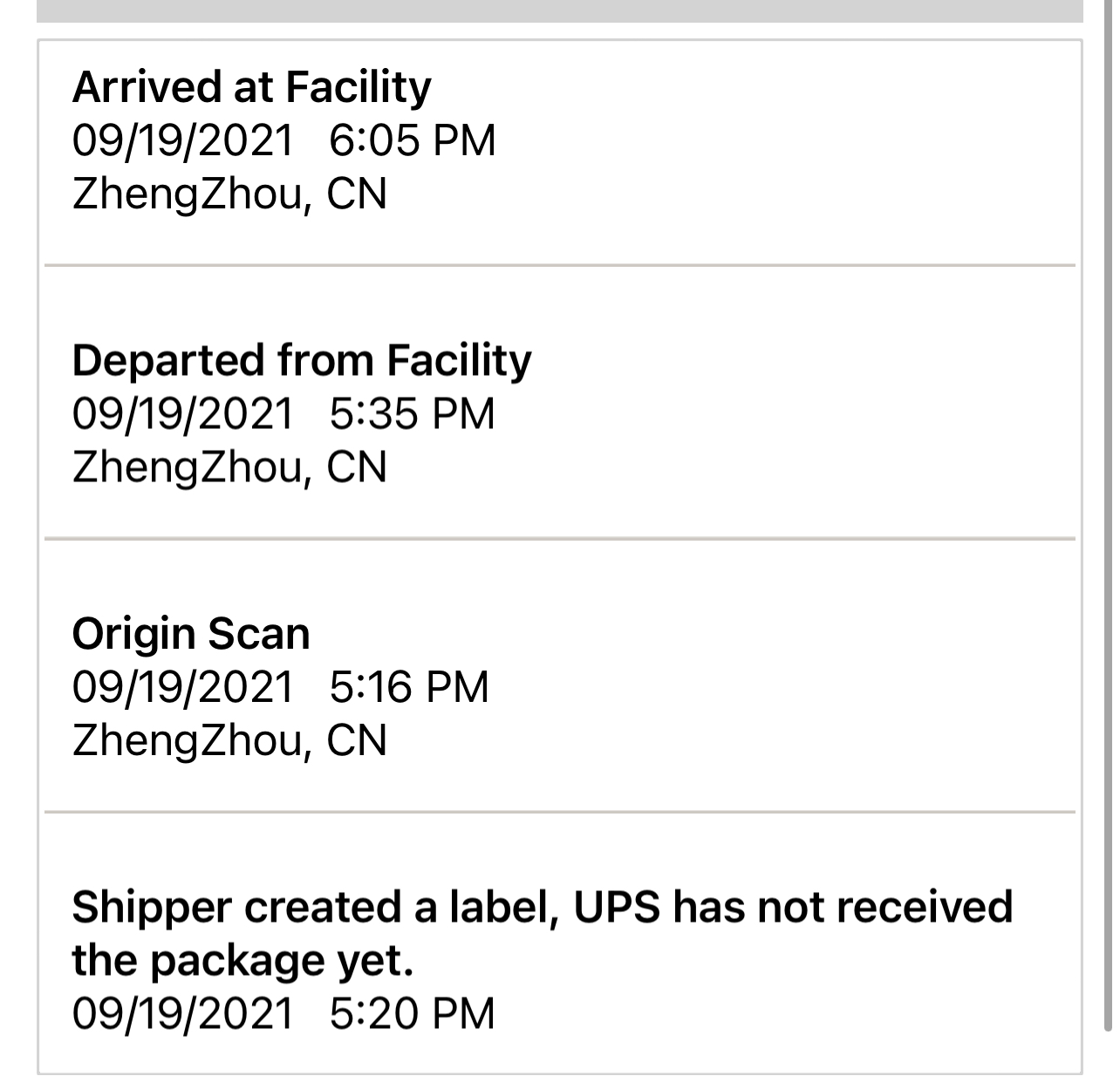The image size is (1120, 1076).
Task: Select the Shipper created a label message
Action: click(543, 933)
